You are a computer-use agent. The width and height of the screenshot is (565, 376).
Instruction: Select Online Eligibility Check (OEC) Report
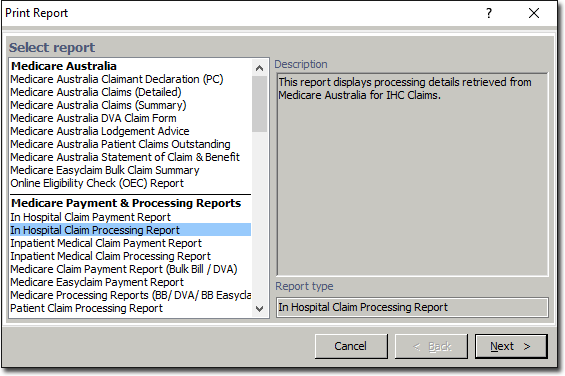[97, 183]
